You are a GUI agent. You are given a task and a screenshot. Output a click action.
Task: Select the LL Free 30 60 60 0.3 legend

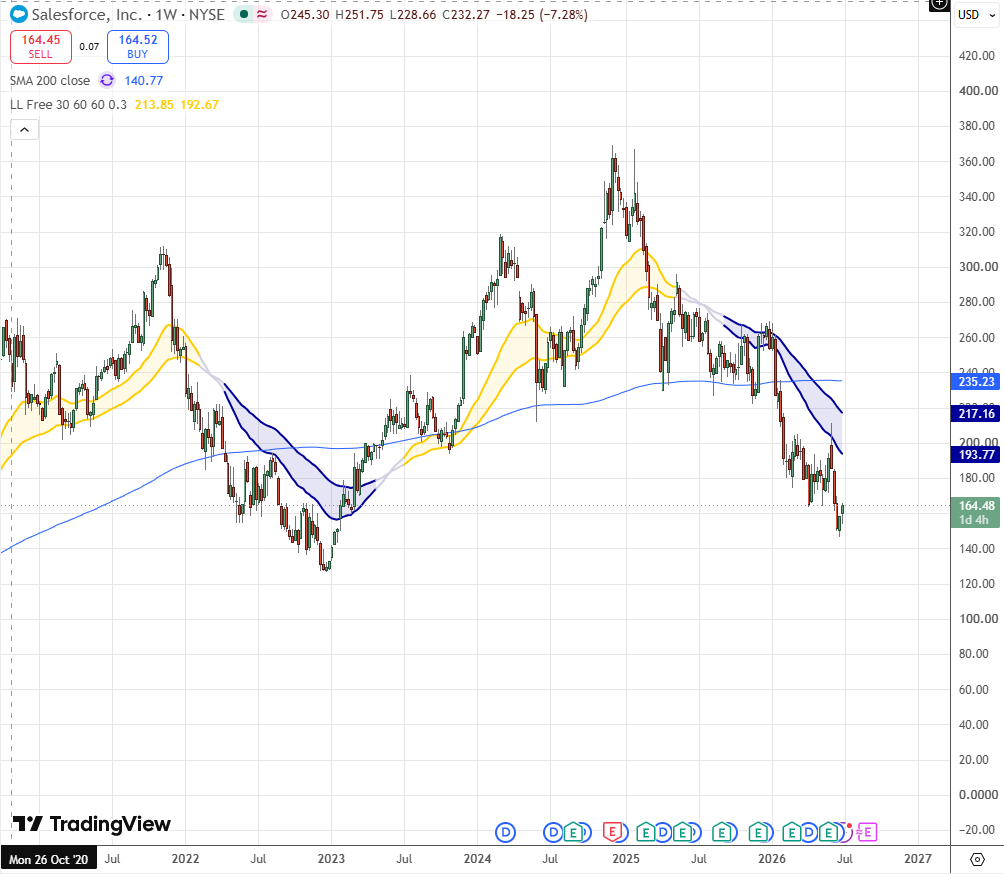(x=69, y=104)
